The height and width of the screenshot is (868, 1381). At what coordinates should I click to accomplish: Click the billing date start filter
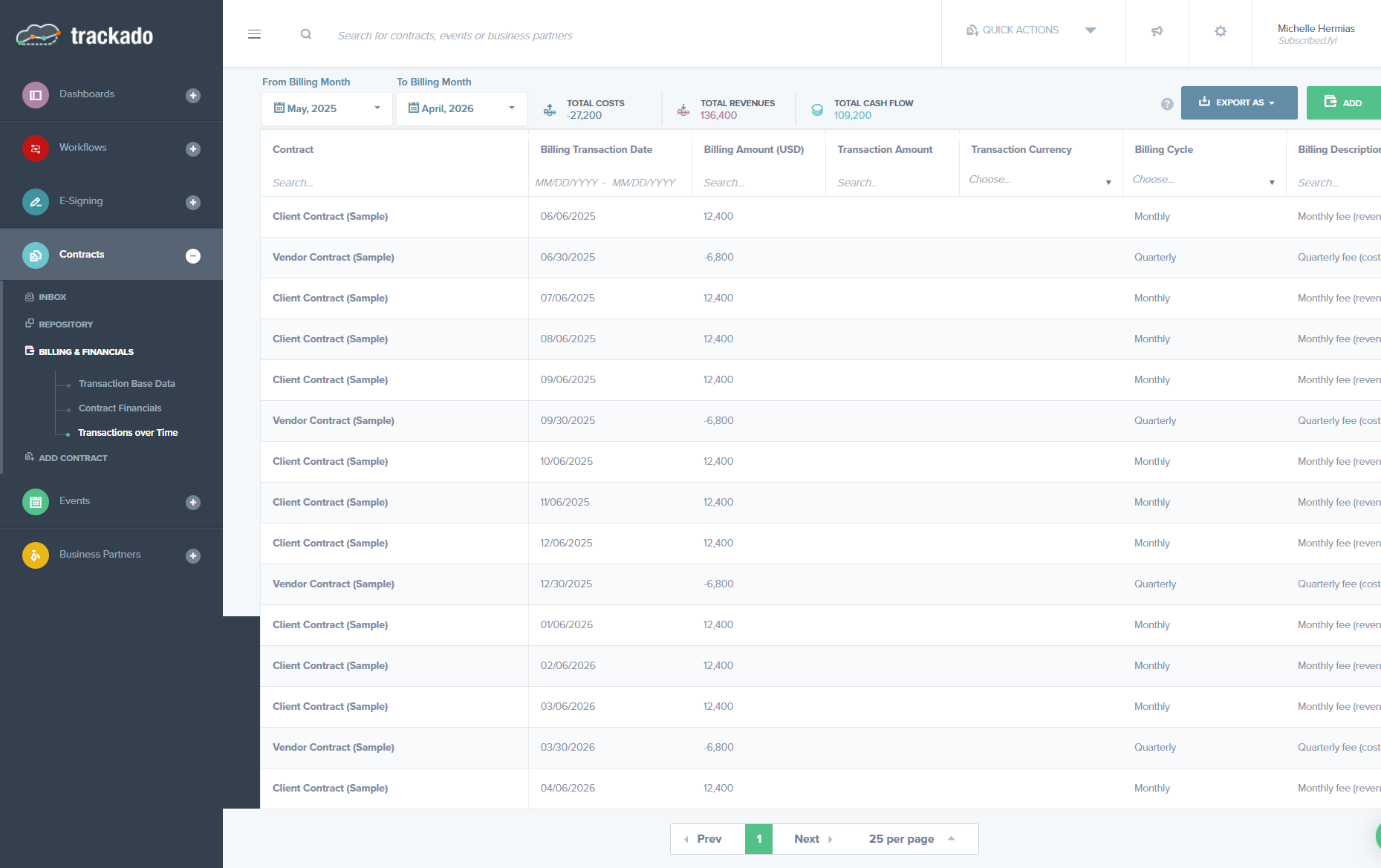[567, 183]
